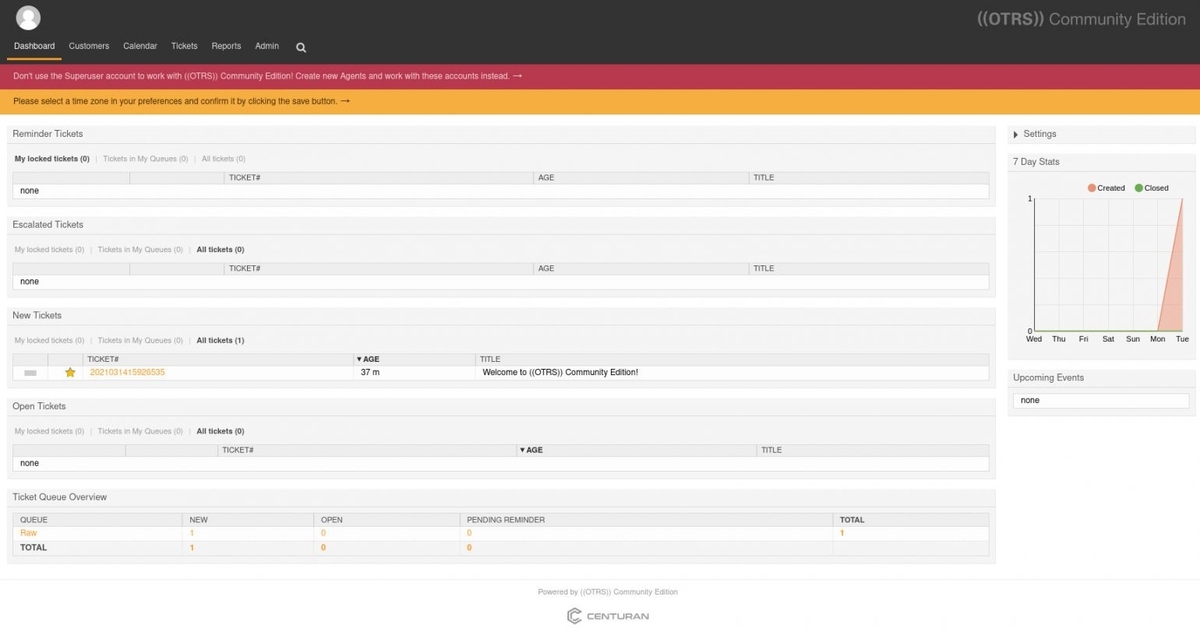This screenshot has width=1200, height=642.
Task: Select My locked tickets filter in New Tickets
Action: tap(48, 340)
